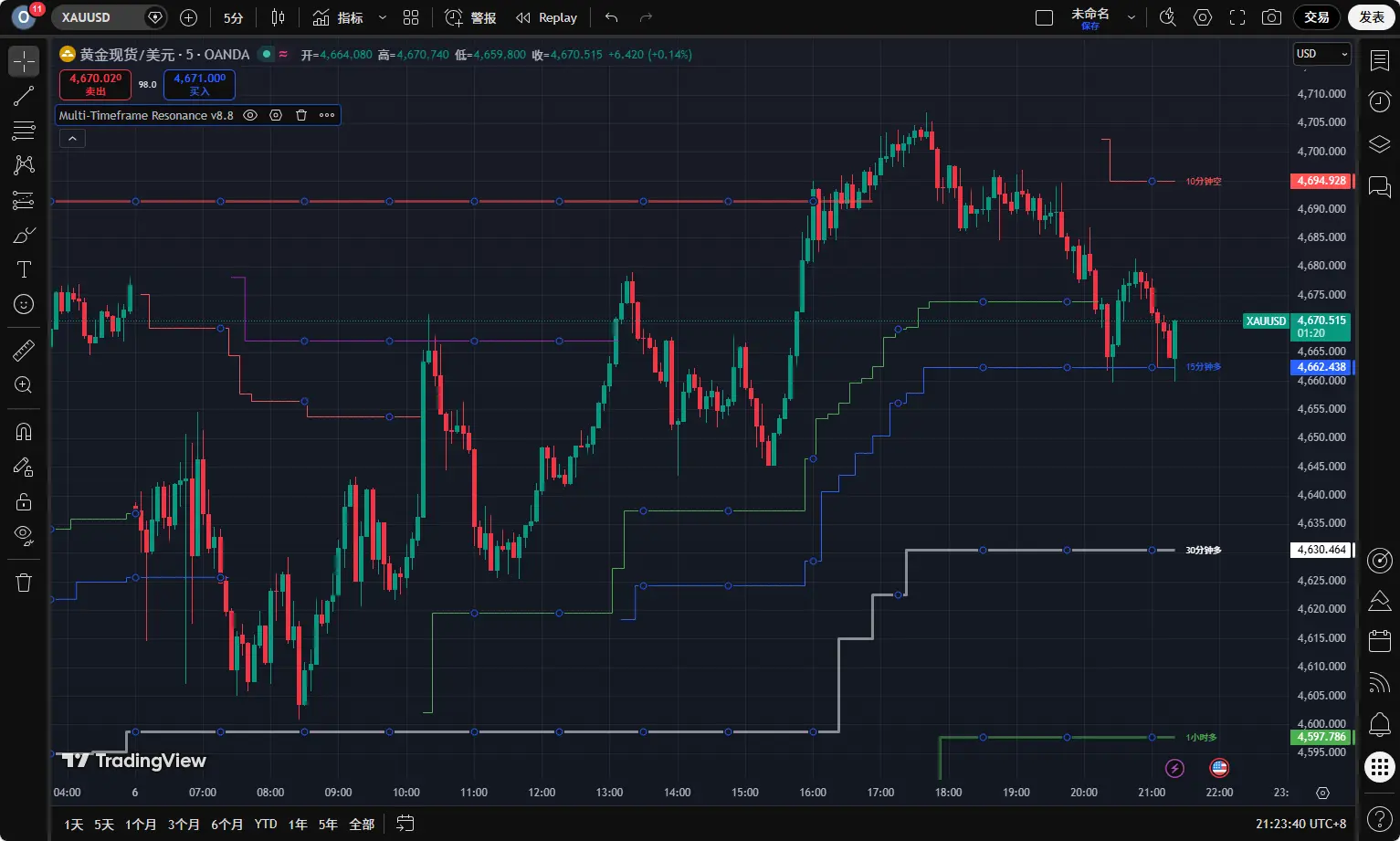Select the brush drawing tool
This screenshot has width=1400, height=841.
24,235
